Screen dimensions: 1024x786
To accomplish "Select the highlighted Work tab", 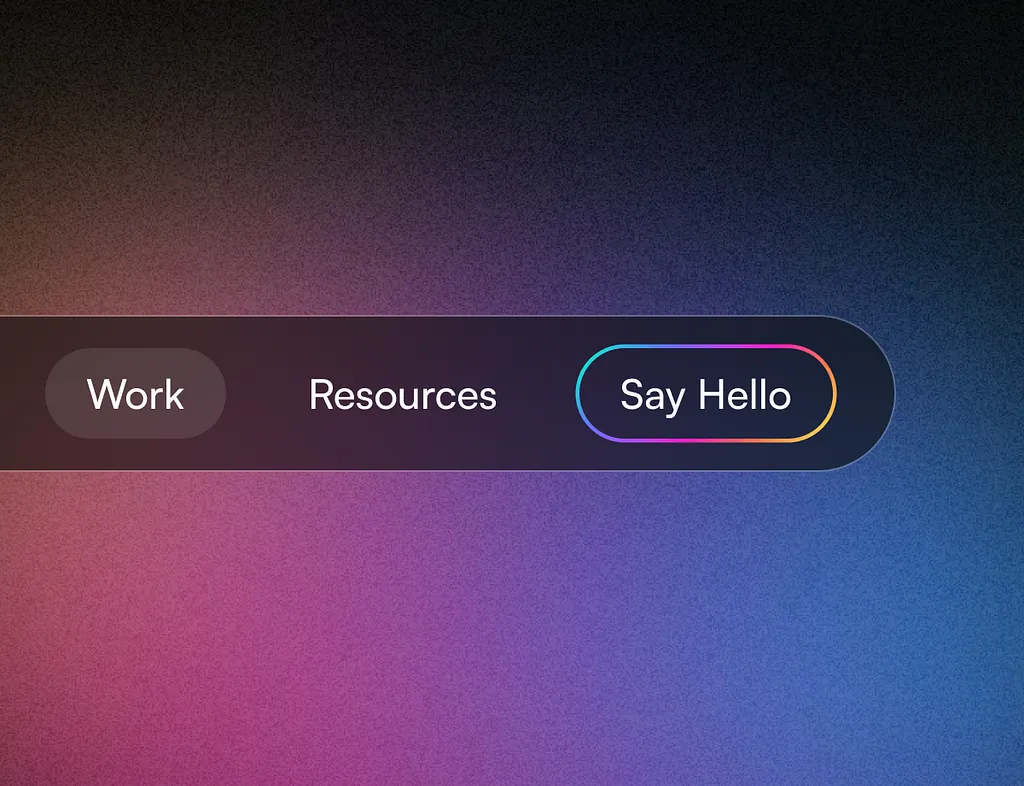I will tap(135, 394).
